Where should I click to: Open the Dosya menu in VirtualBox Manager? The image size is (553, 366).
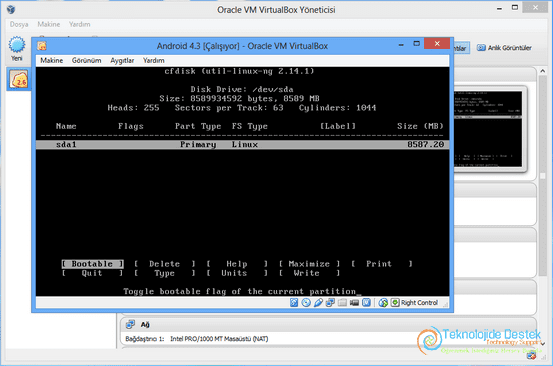[x=19, y=24]
